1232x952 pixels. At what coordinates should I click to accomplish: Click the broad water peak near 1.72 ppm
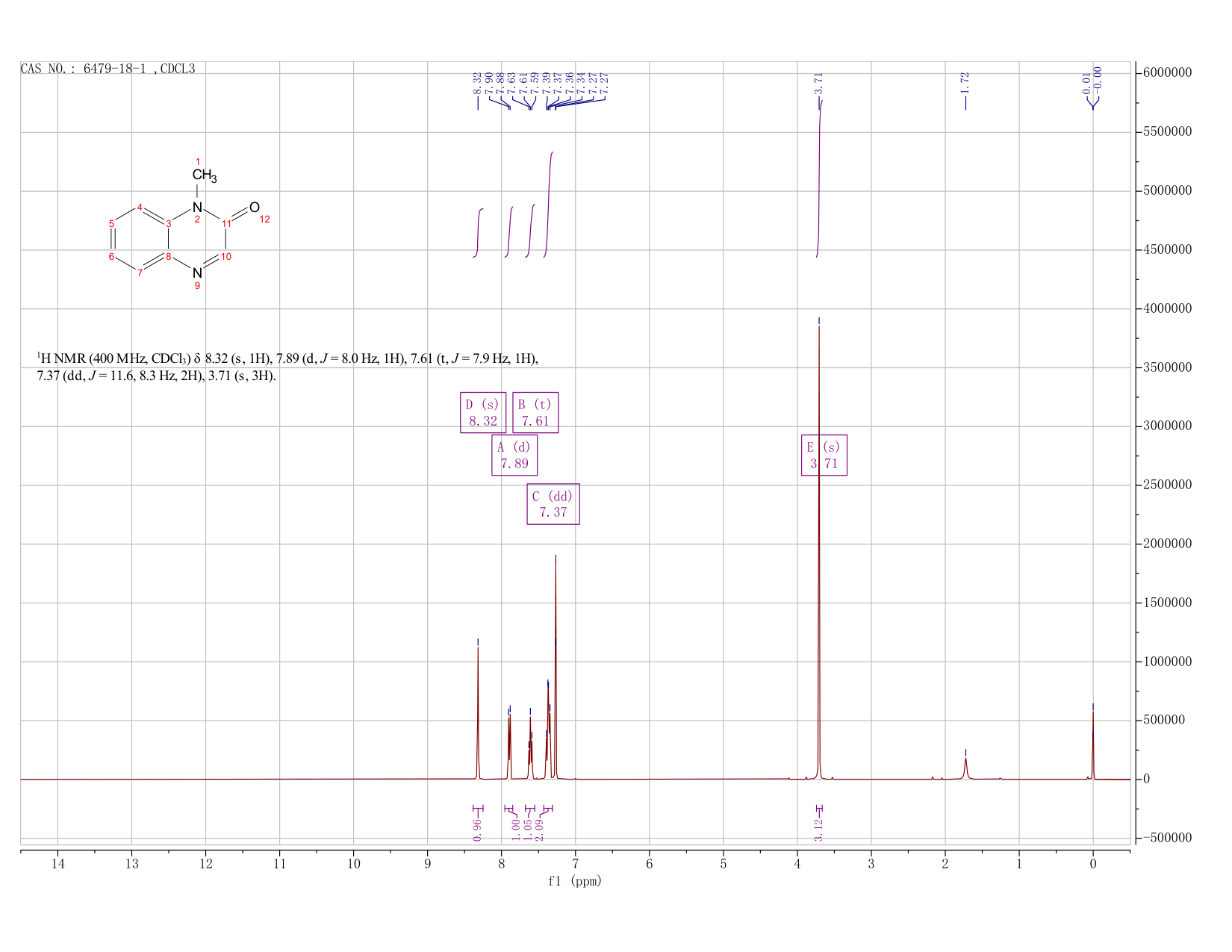965,768
